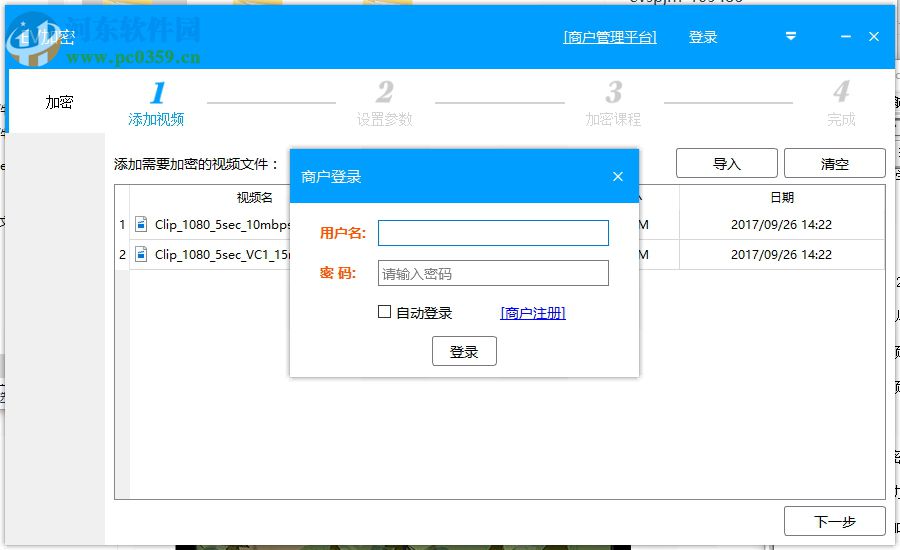Select row Clip_1080_5sec_VC1 filename
The image size is (900, 550).
(222, 254)
